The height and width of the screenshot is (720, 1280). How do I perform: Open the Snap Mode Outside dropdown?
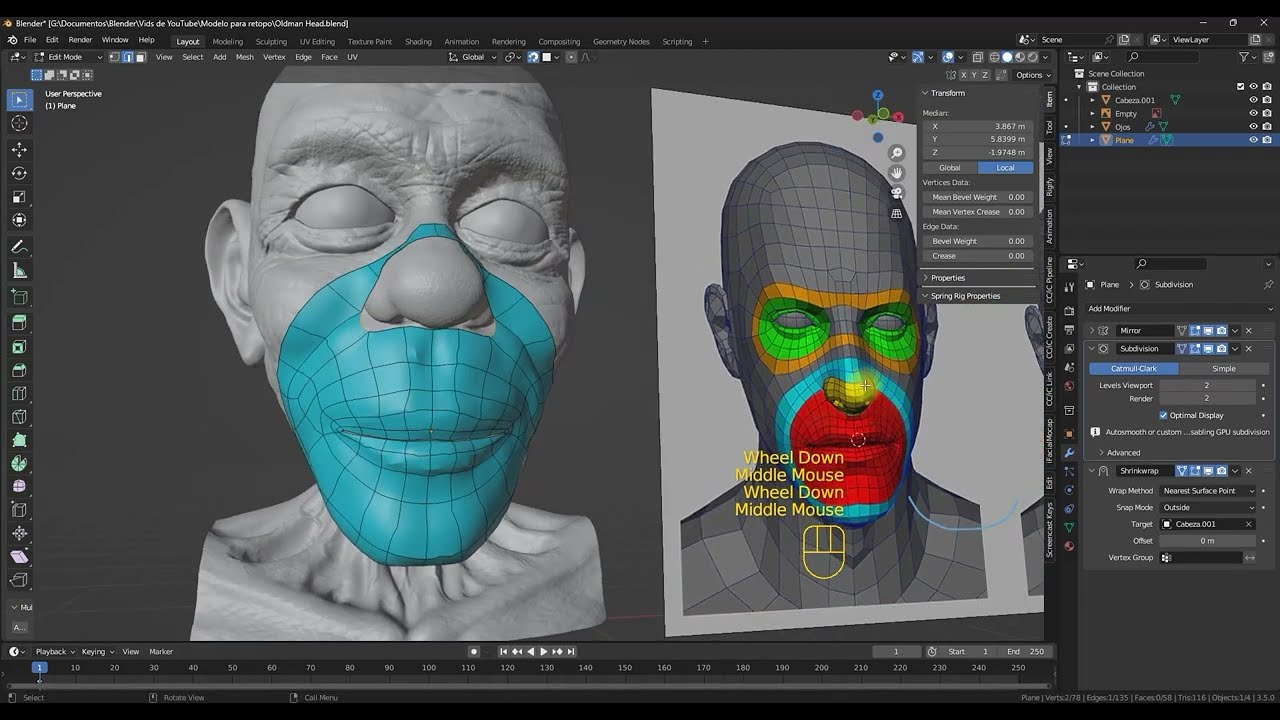click(1208, 508)
